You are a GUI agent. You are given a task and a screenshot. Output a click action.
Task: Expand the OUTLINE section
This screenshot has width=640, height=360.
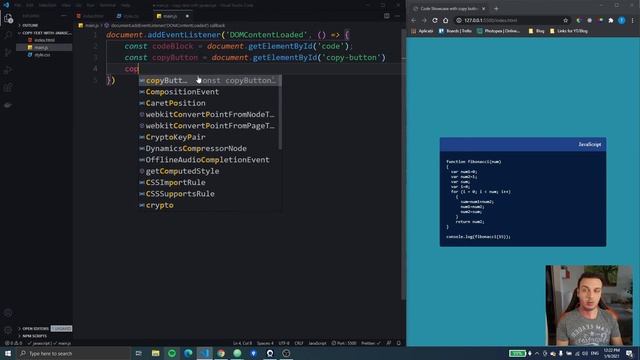(31, 25)
